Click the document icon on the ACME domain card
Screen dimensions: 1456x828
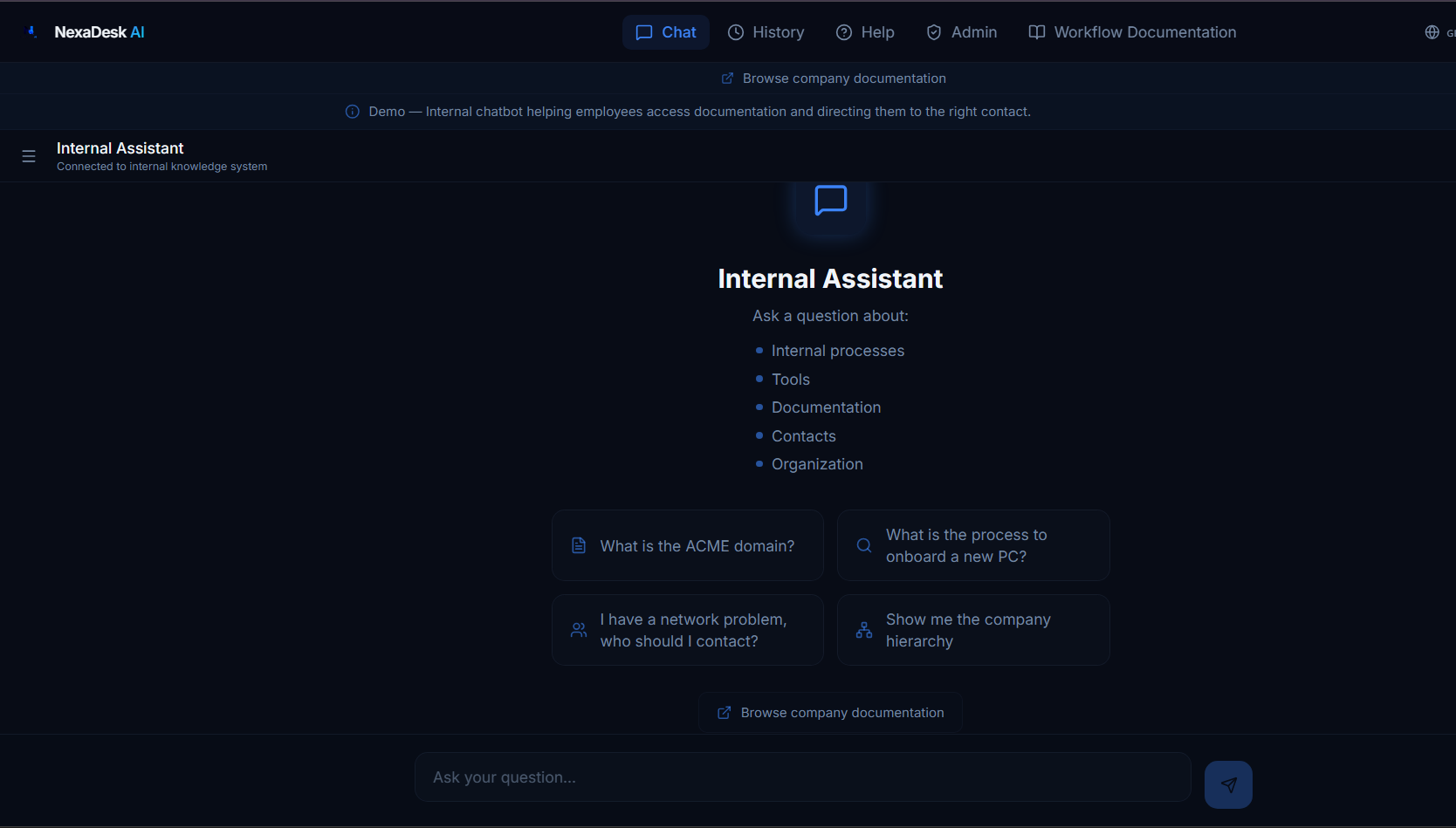579,544
